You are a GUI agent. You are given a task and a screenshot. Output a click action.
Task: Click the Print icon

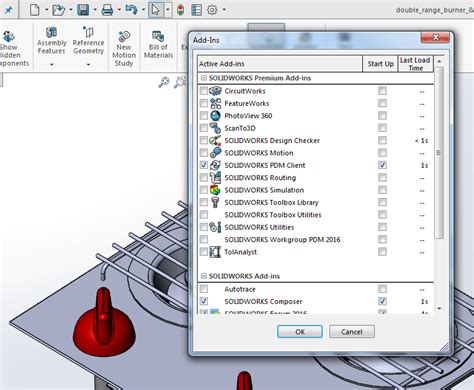[x=107, y=10]
